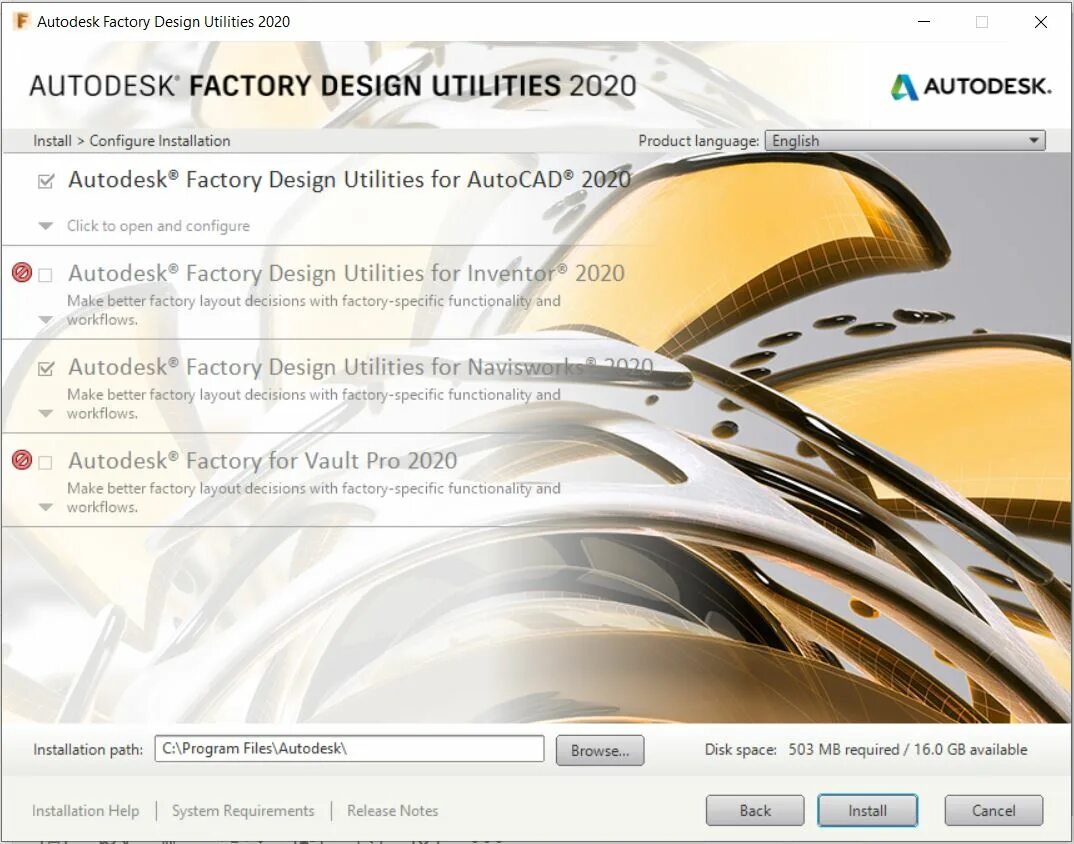This screenshot has height=844, width=1074.
Task: Open the Product language dropdown
Action: point(905,140)
